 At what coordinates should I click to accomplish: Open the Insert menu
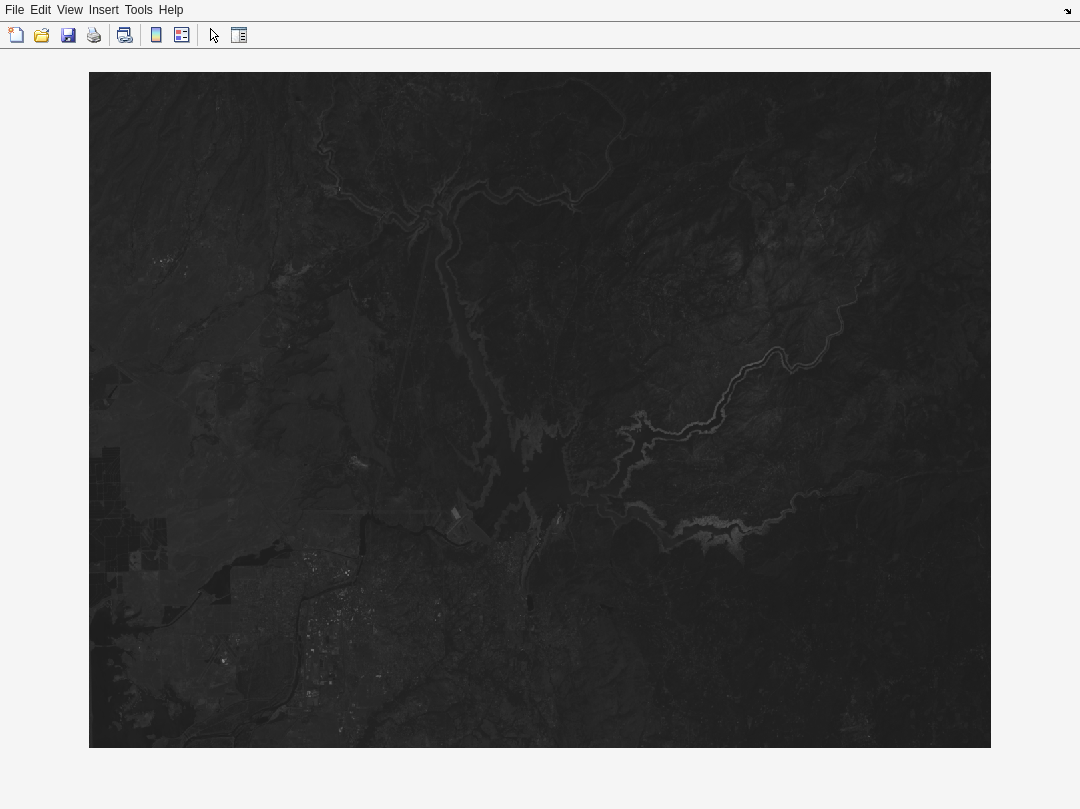[103, 10]
